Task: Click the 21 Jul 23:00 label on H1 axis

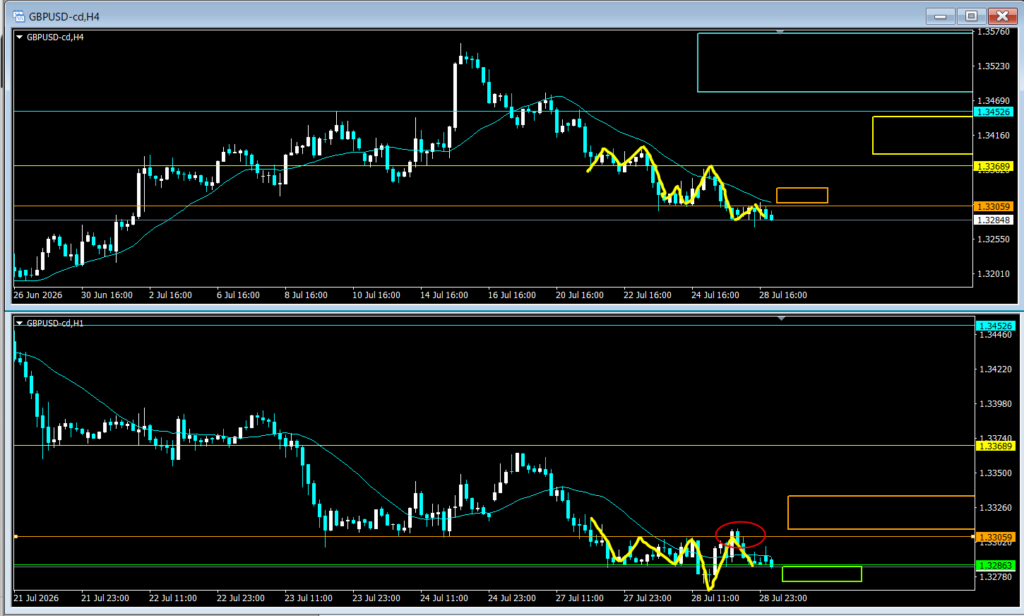Action: coord(105,598)
